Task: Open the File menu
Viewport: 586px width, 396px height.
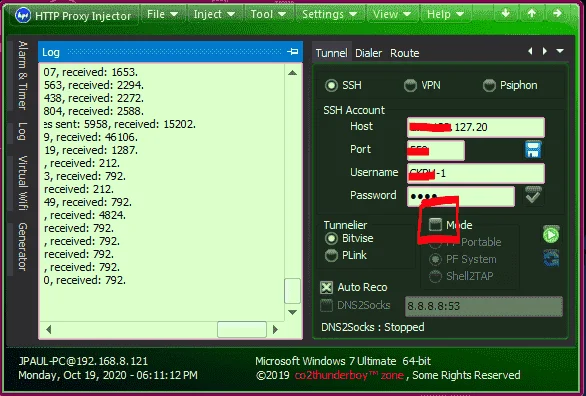Action: [162, 14]
